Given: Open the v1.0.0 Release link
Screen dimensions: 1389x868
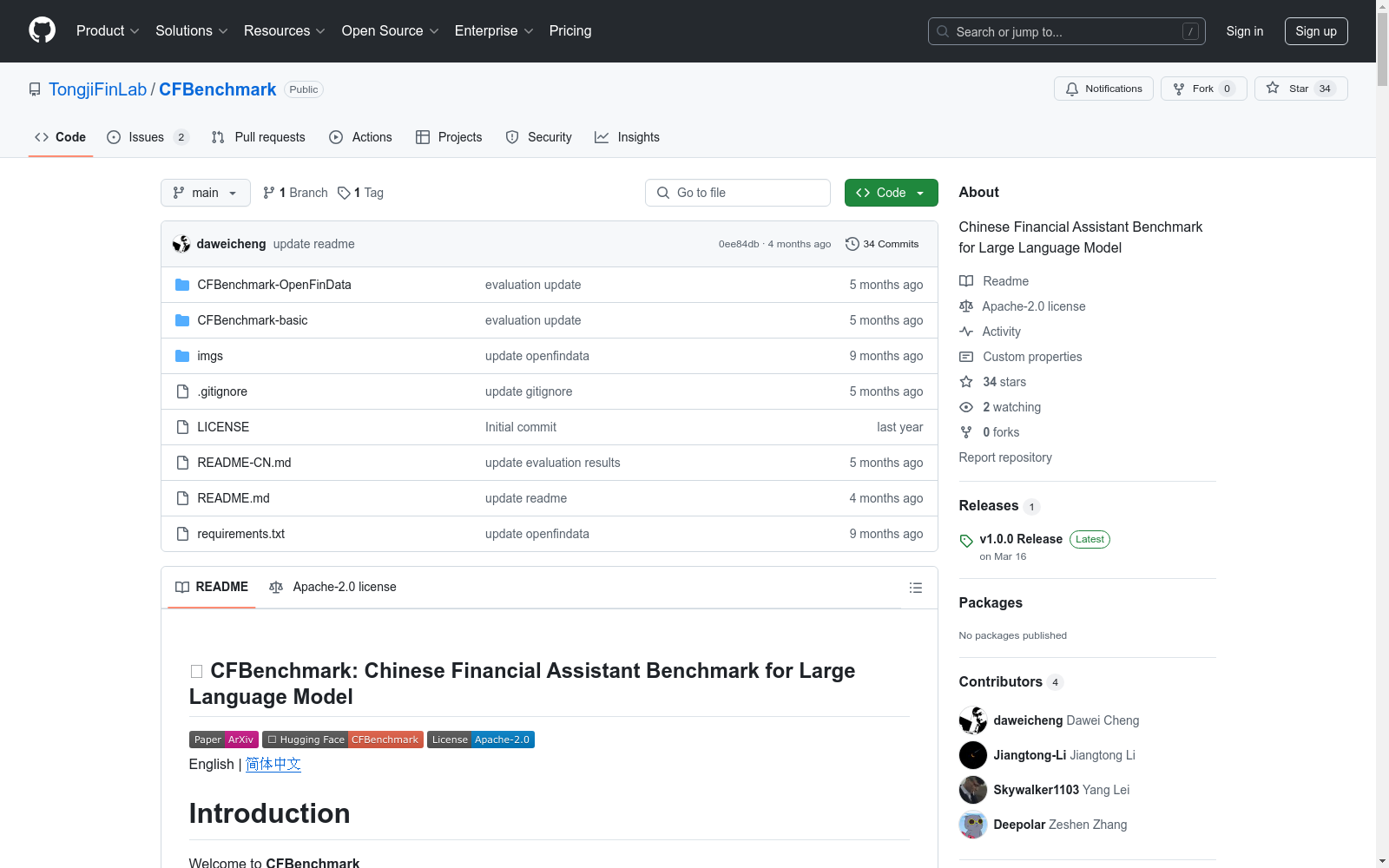Looking at the screenshot, I should point(1021,539).
